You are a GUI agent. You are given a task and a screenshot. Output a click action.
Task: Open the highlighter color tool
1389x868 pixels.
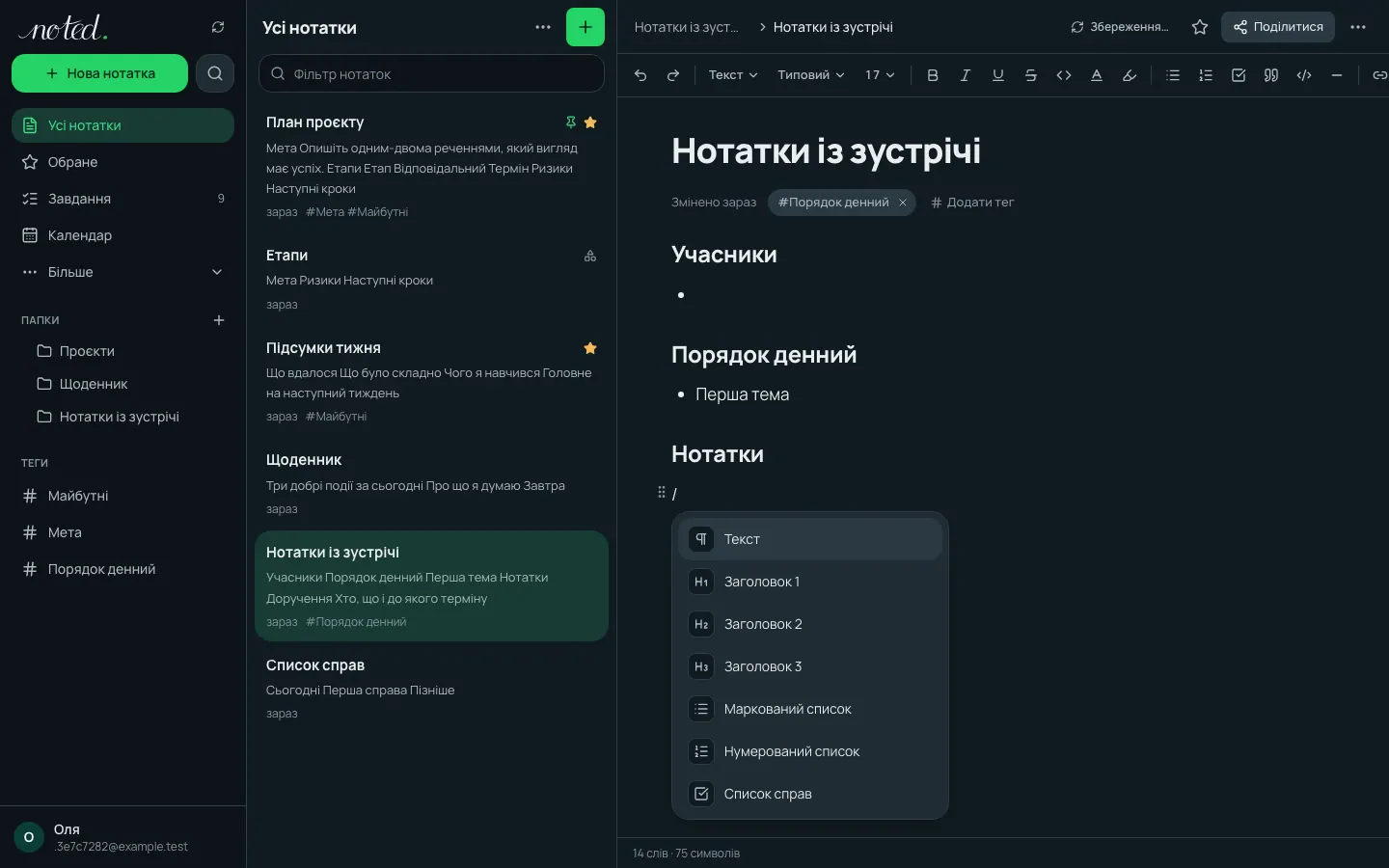coord(1130,75)
